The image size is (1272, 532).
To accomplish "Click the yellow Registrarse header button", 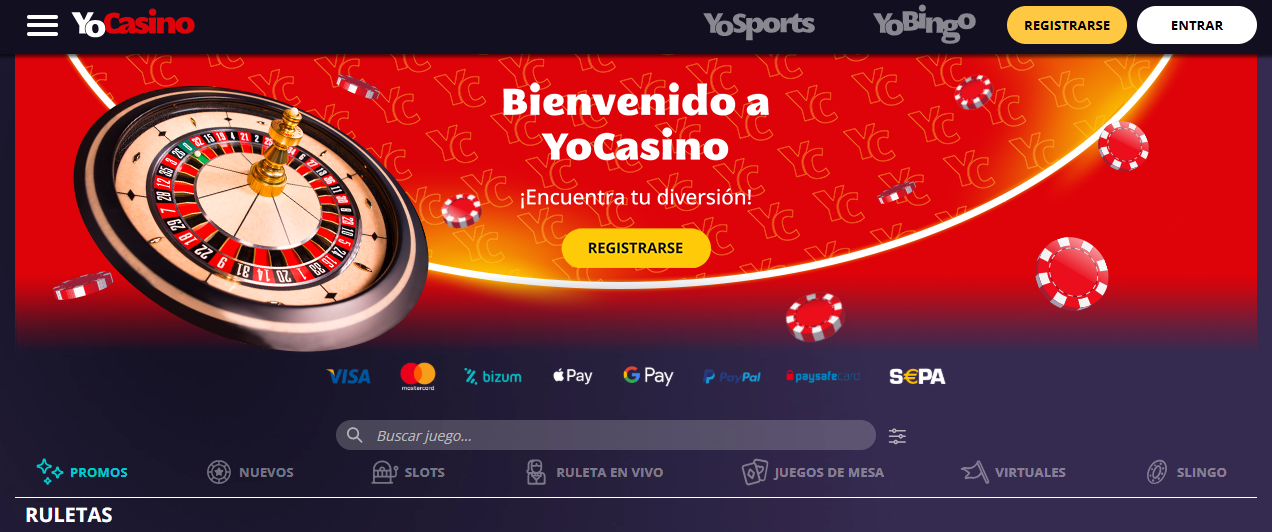I will (1067, 25).
